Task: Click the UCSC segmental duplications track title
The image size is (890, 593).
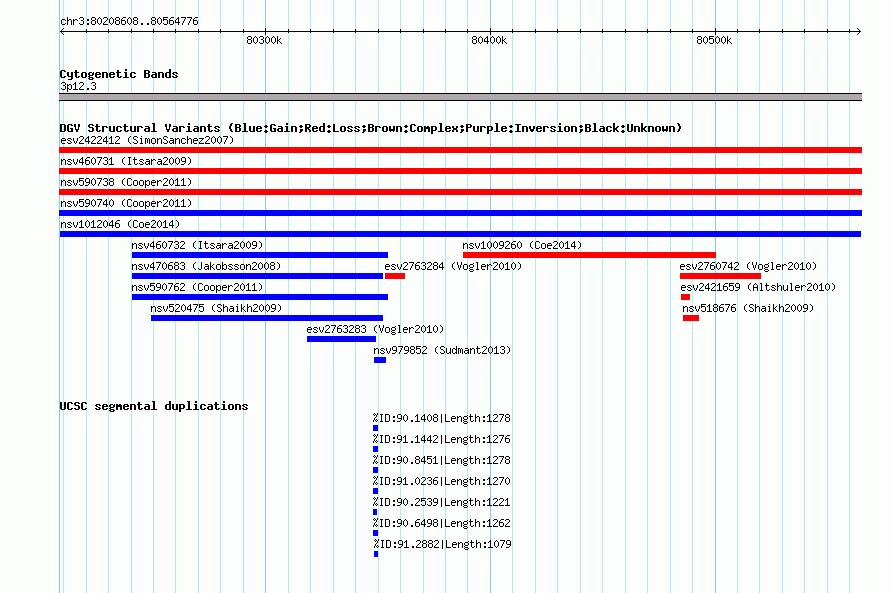Action: [154, 406]
